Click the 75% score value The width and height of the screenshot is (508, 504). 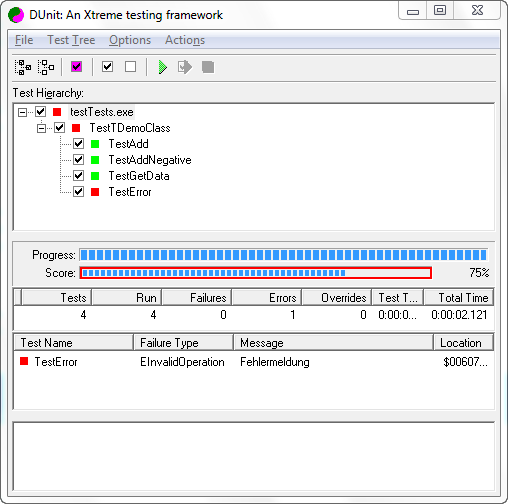479,273
